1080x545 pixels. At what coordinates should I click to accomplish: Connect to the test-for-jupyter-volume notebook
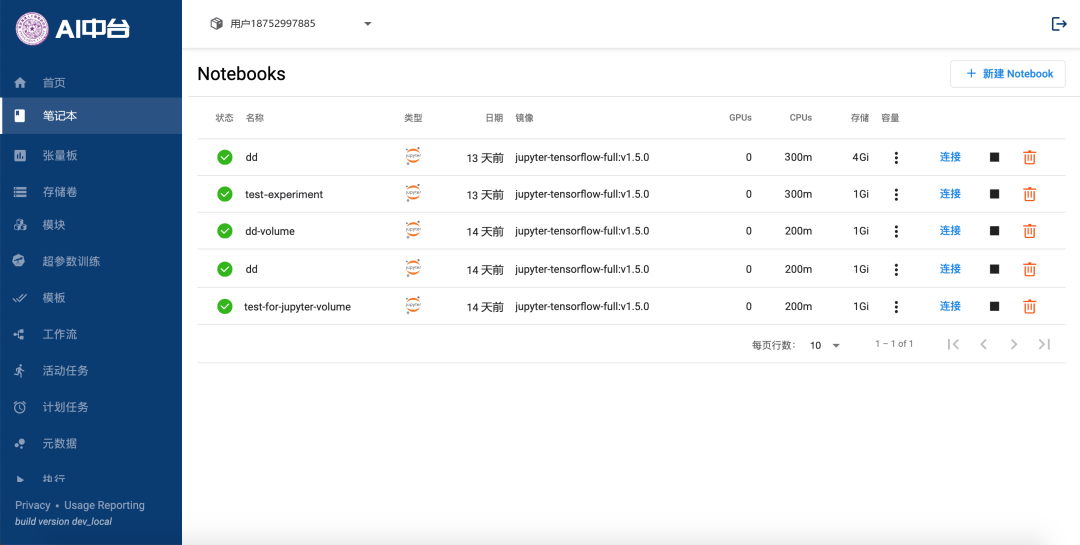[951, 306]
